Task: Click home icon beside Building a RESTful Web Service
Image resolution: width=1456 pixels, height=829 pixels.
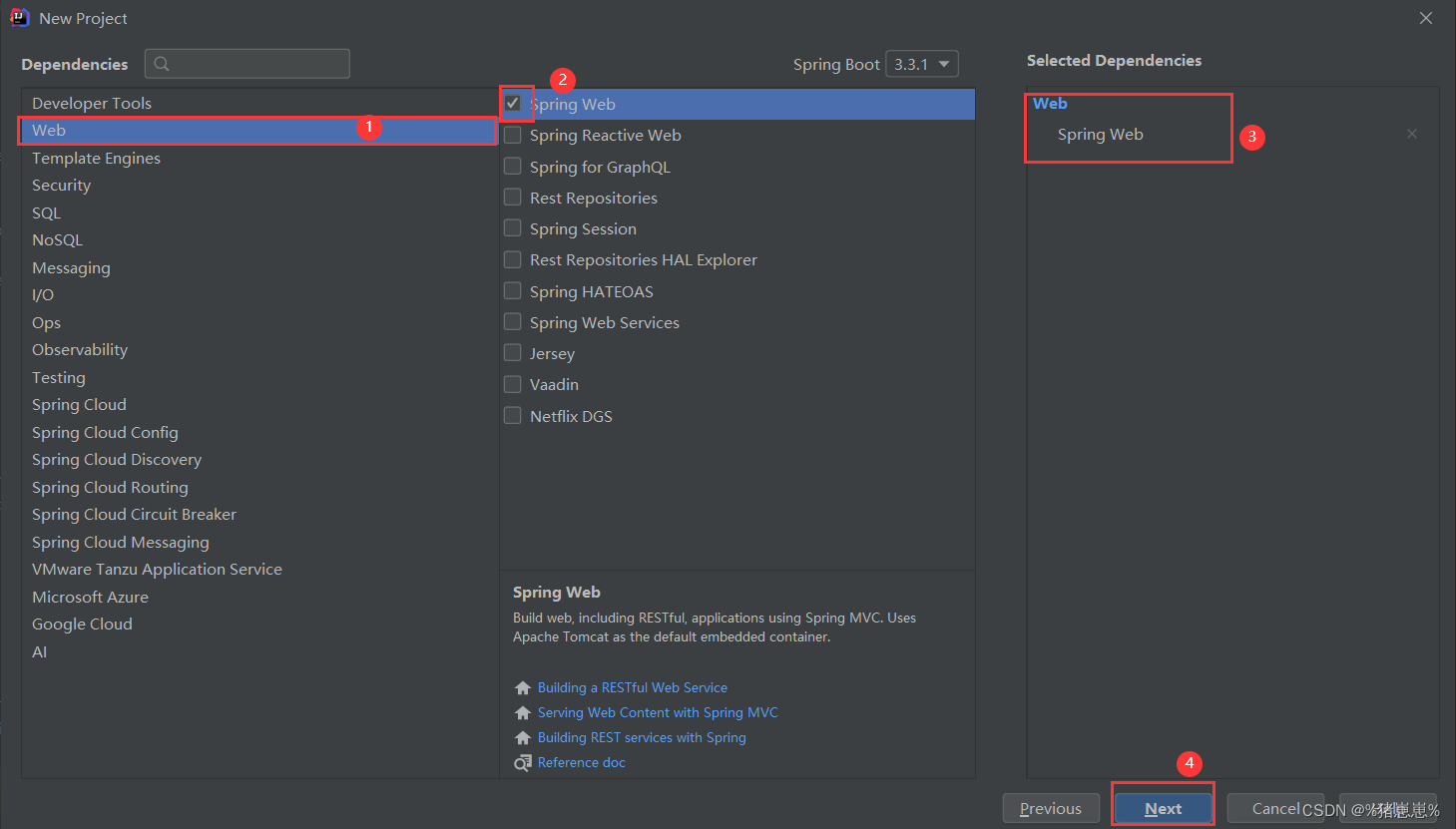Action: click(522, 688)
